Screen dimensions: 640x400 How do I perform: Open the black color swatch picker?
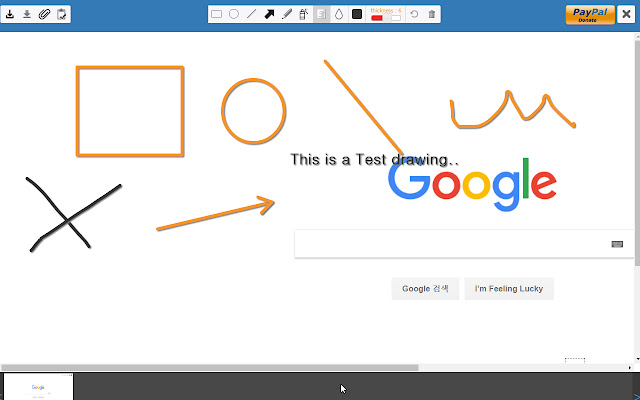pyautogui.click(x=357, y=14)
